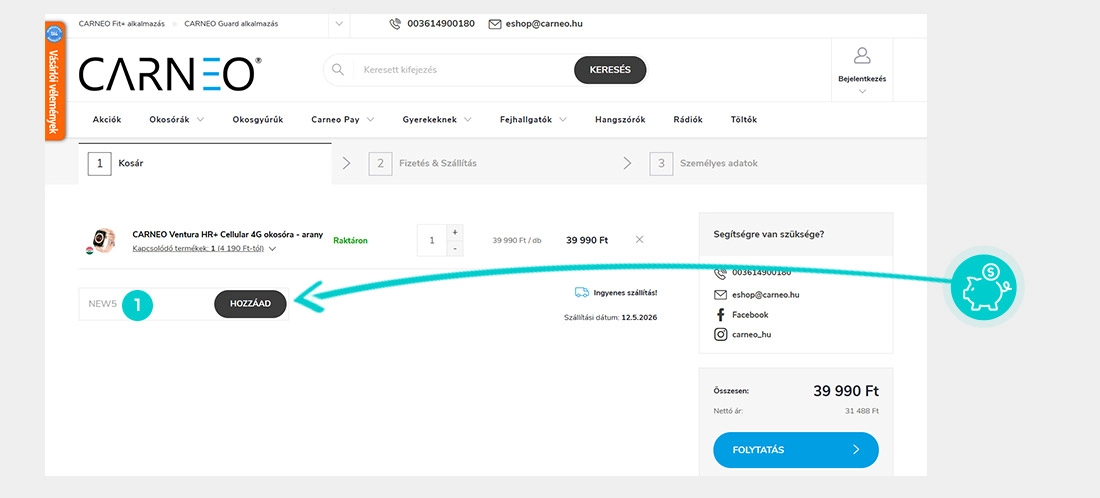
Task: Click the Raktáron stock status text
Action: pos(350,241)
